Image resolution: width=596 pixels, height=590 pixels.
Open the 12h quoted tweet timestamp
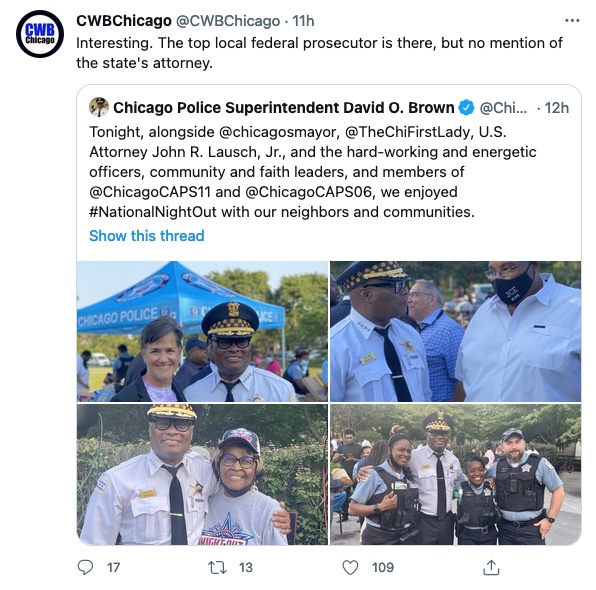coord(556,108)
